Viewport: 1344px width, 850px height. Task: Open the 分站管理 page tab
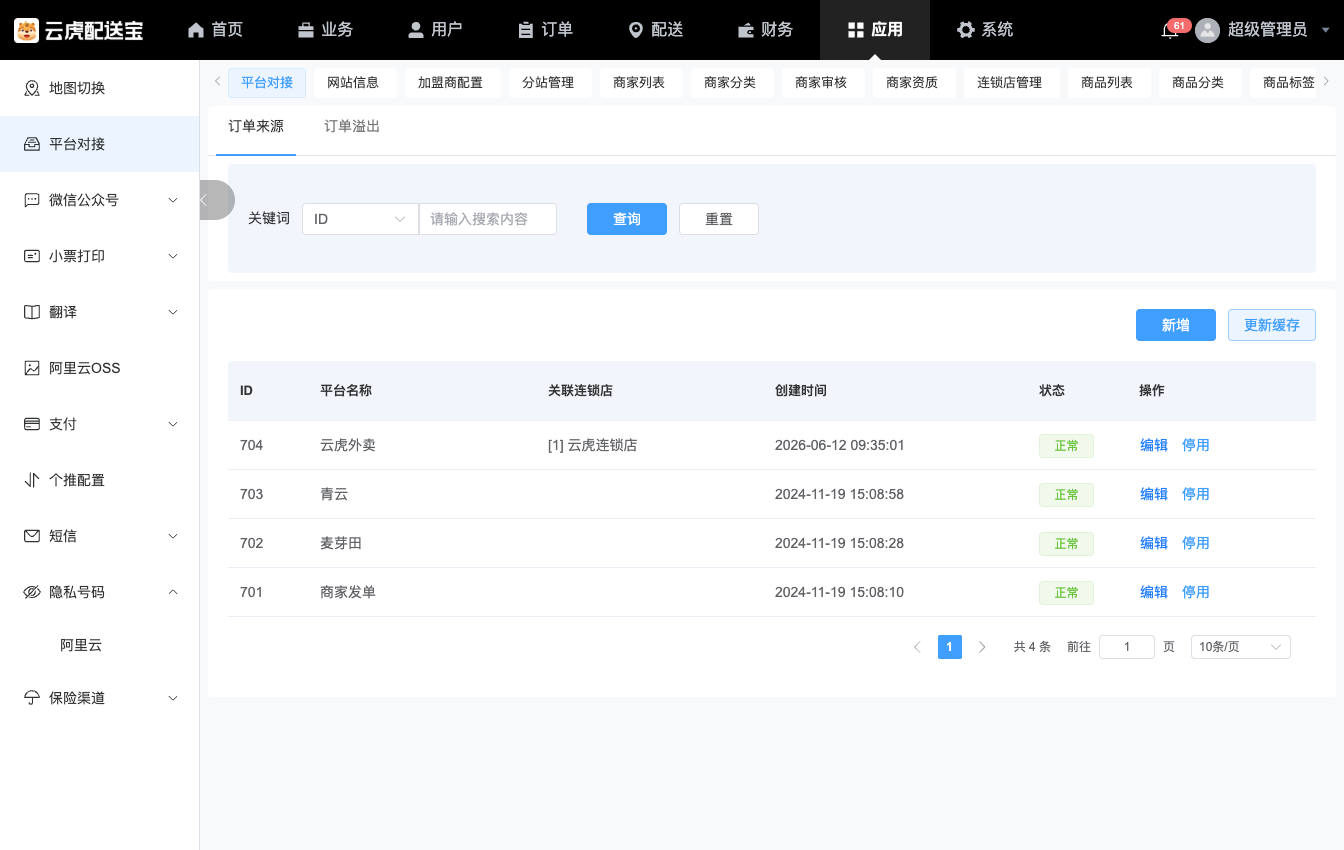(x=548, y=83)
